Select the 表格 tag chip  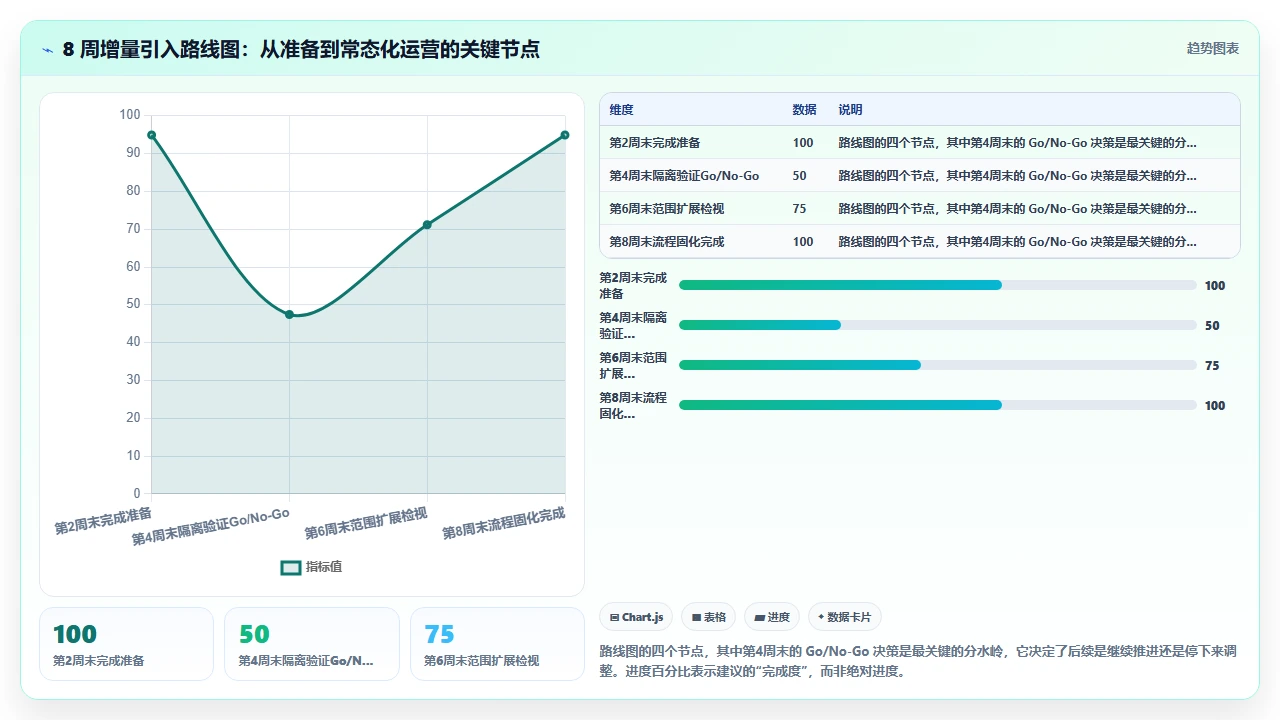click(x=709, y=617)
